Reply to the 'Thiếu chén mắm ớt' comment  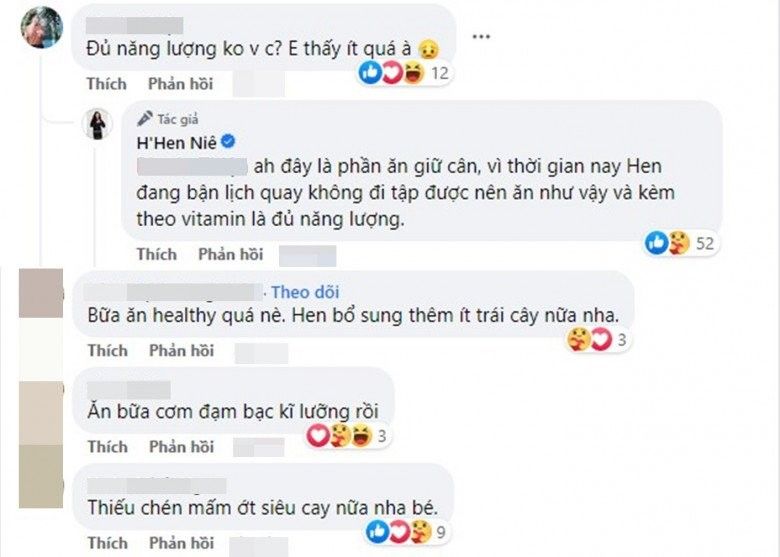(180, 543)
